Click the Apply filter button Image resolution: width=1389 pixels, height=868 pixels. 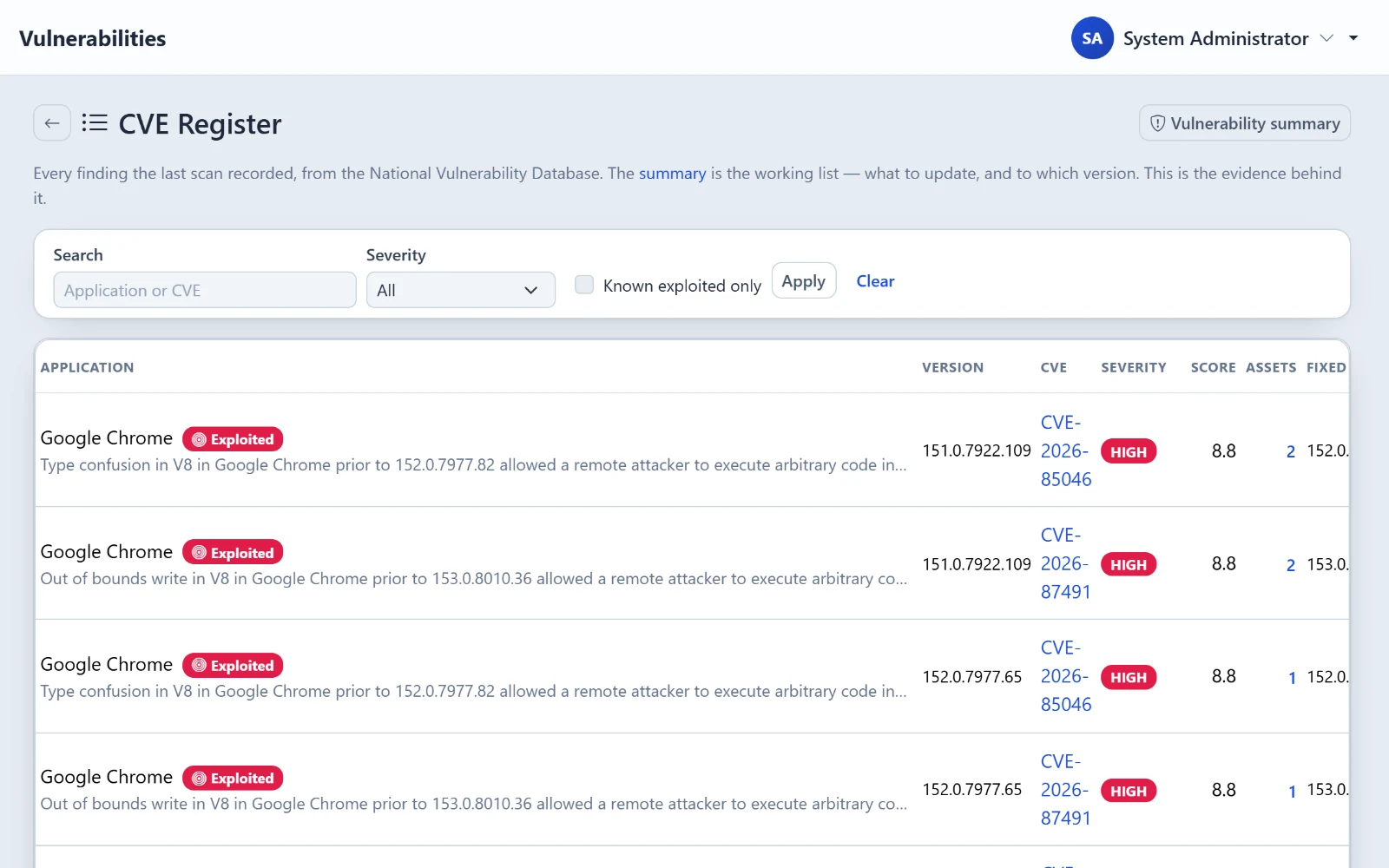[804, 280]
